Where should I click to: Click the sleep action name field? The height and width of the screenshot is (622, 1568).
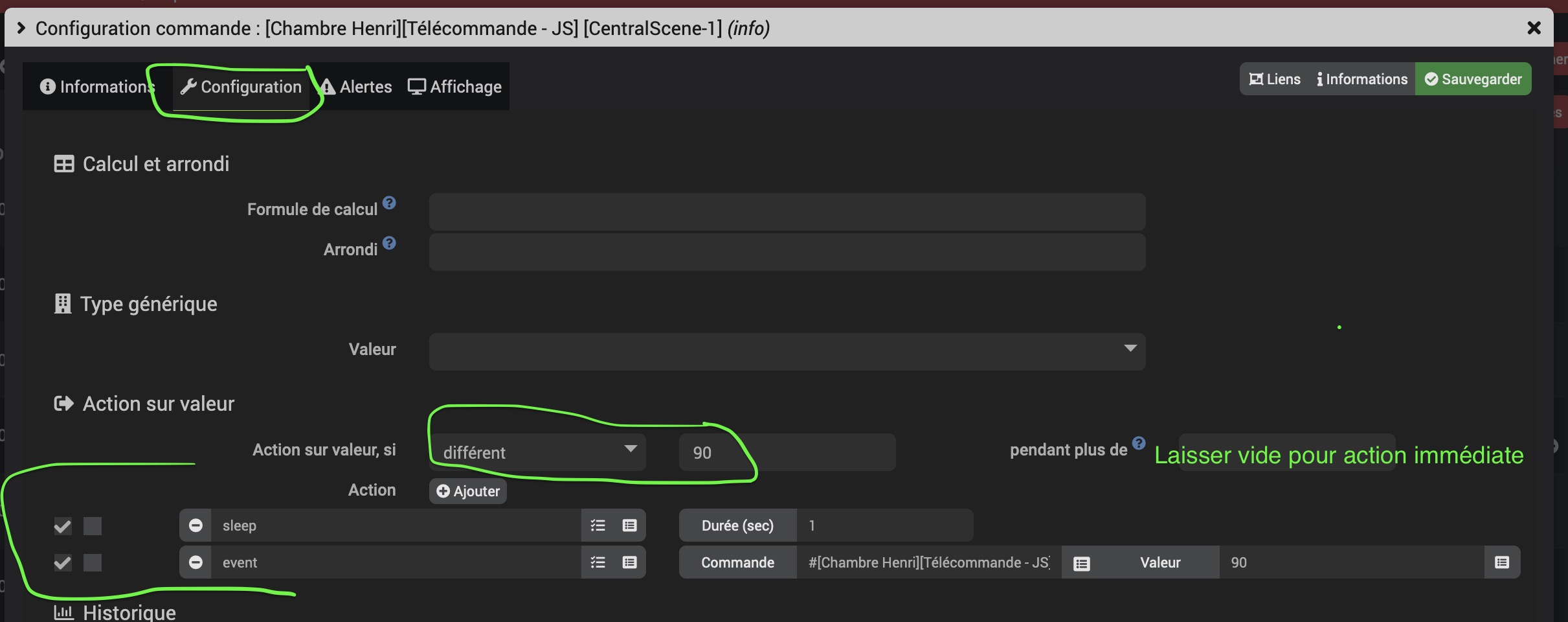click(x=396, y=525)
